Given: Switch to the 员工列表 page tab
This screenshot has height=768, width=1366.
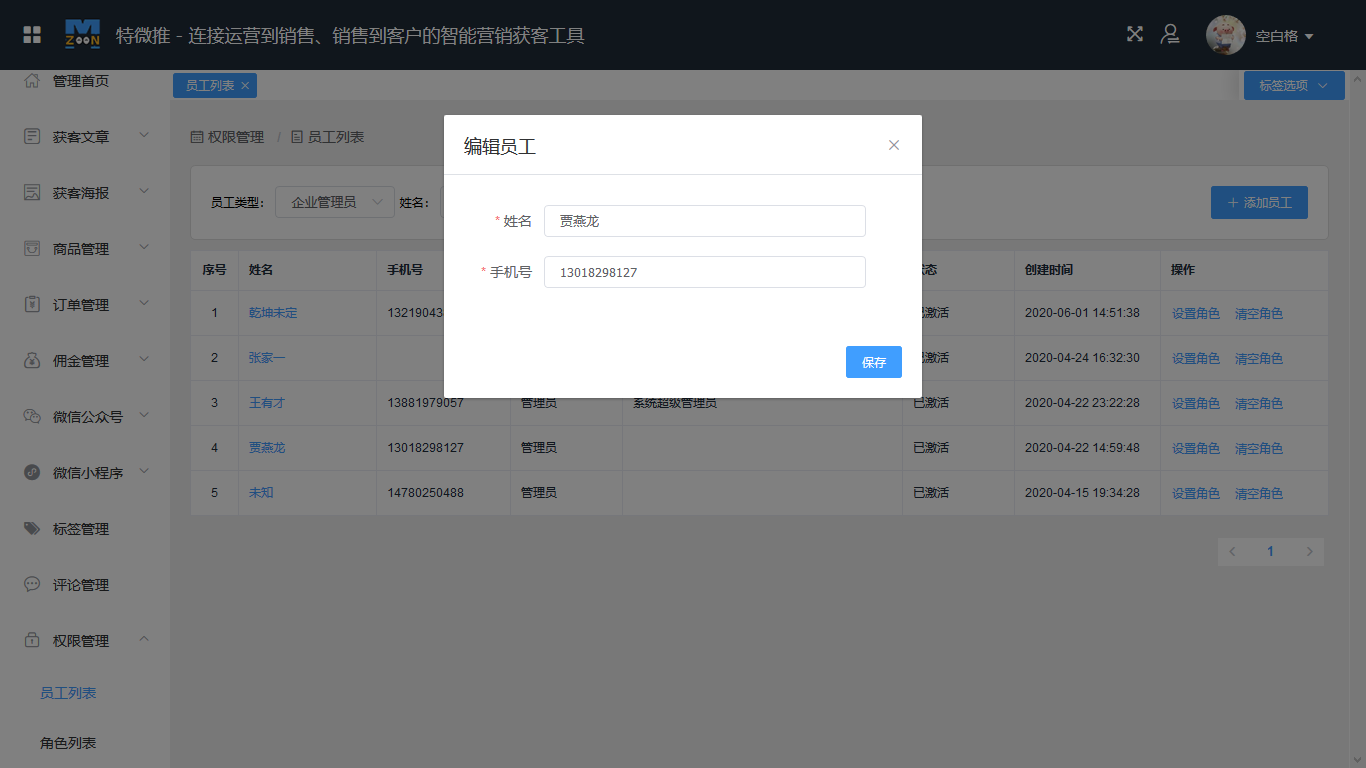Looking at the screenshot, I should (210, 86).
